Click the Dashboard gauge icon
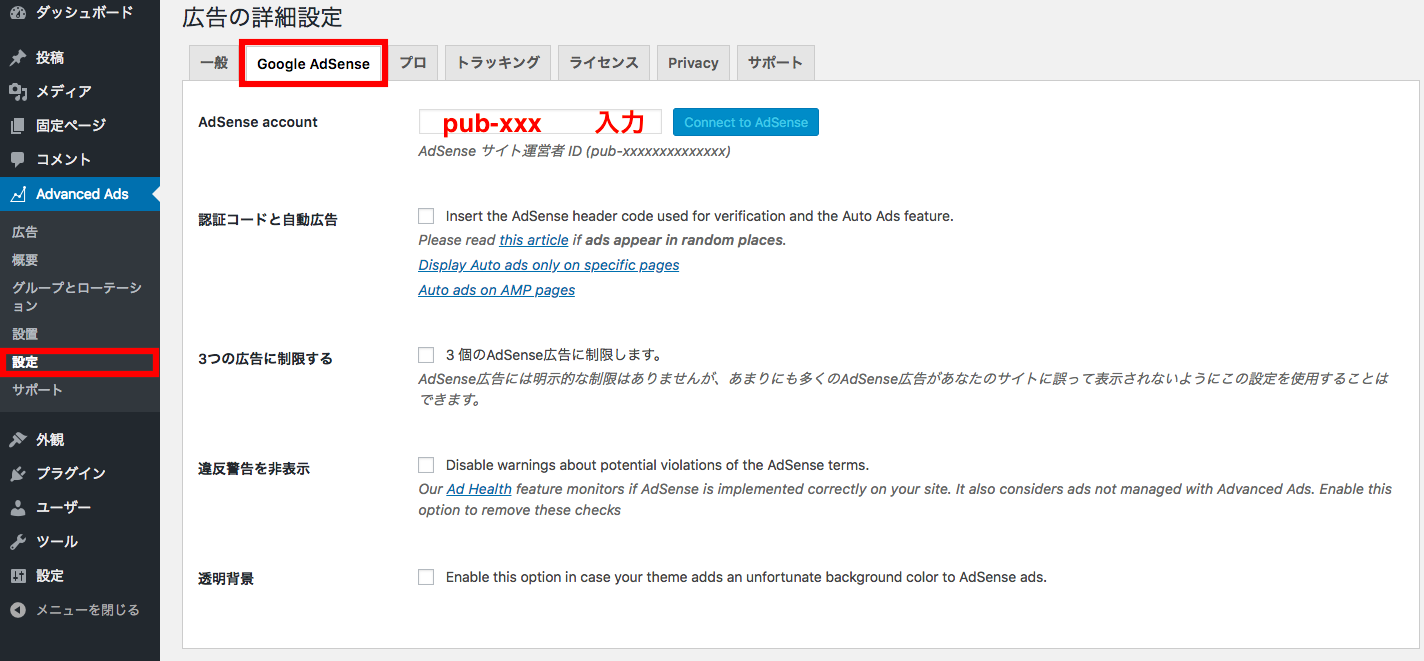Viewport: 1424px width, 661px height. (x=18, y=13)
